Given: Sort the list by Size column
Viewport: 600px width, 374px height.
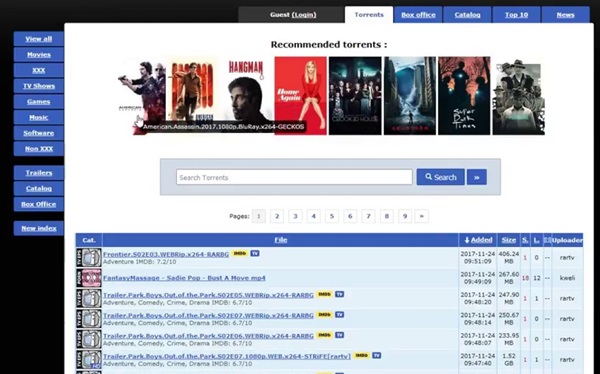Looking at the screenshot, I should coord(509,240).
